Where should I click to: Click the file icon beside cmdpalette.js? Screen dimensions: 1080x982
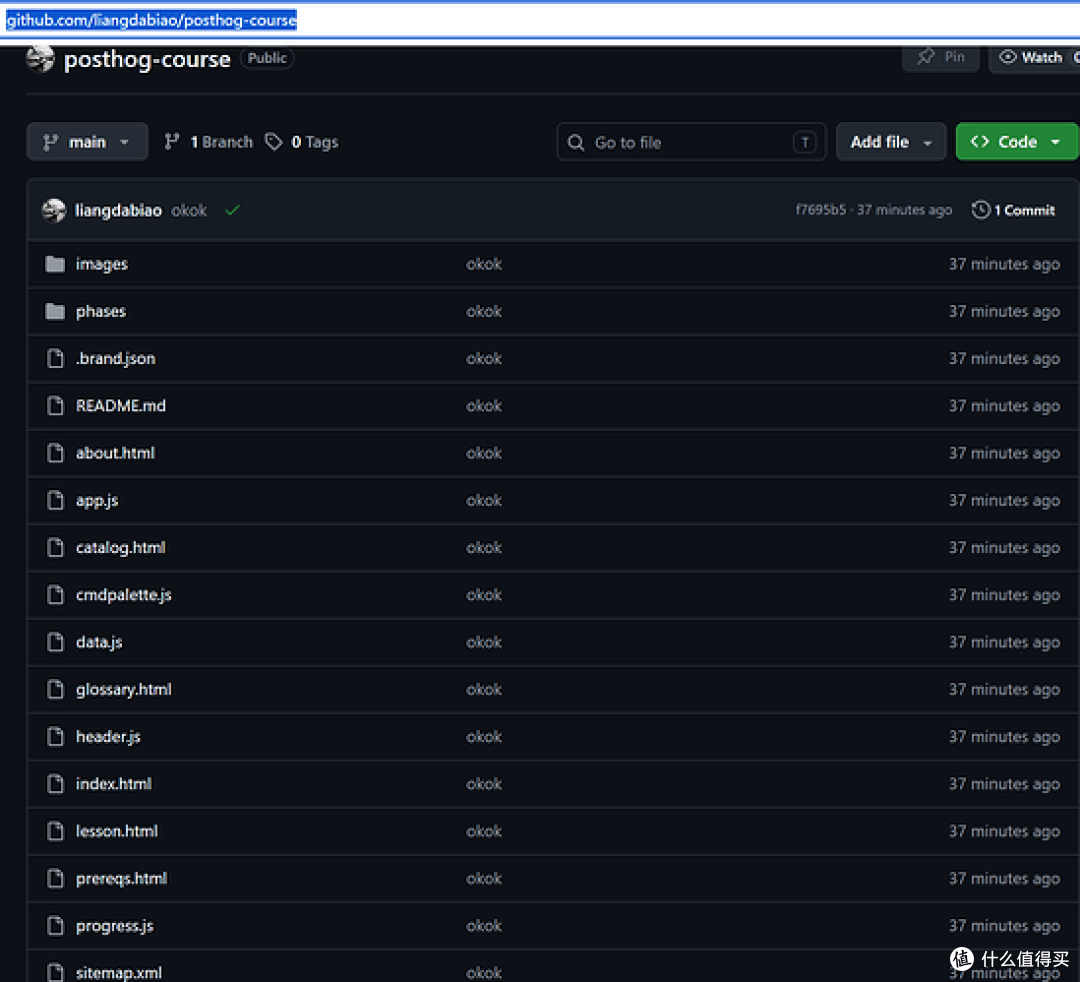[x=55, y=594]
